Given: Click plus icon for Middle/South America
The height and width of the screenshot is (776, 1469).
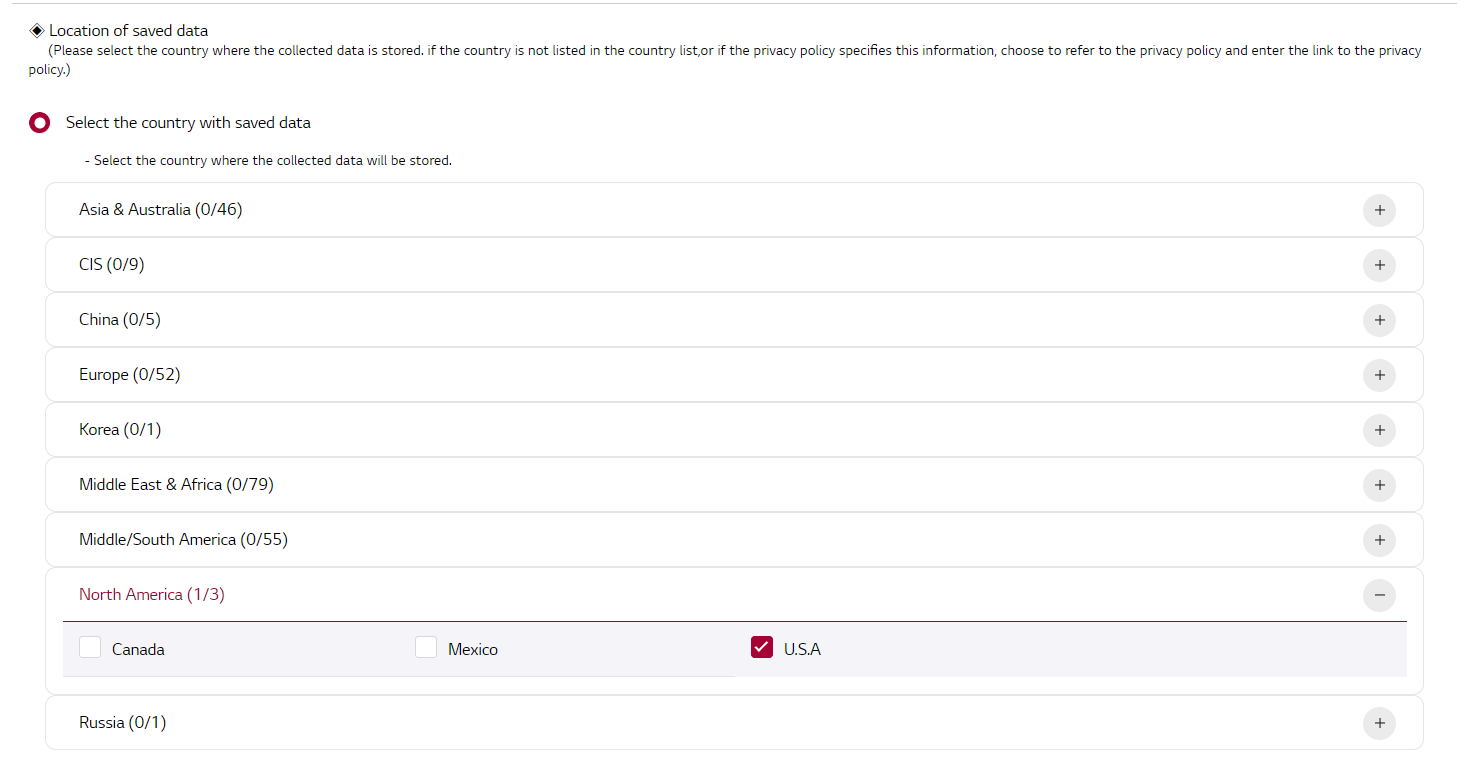Looking at the screenshot, I should (x=1379, y=540).
